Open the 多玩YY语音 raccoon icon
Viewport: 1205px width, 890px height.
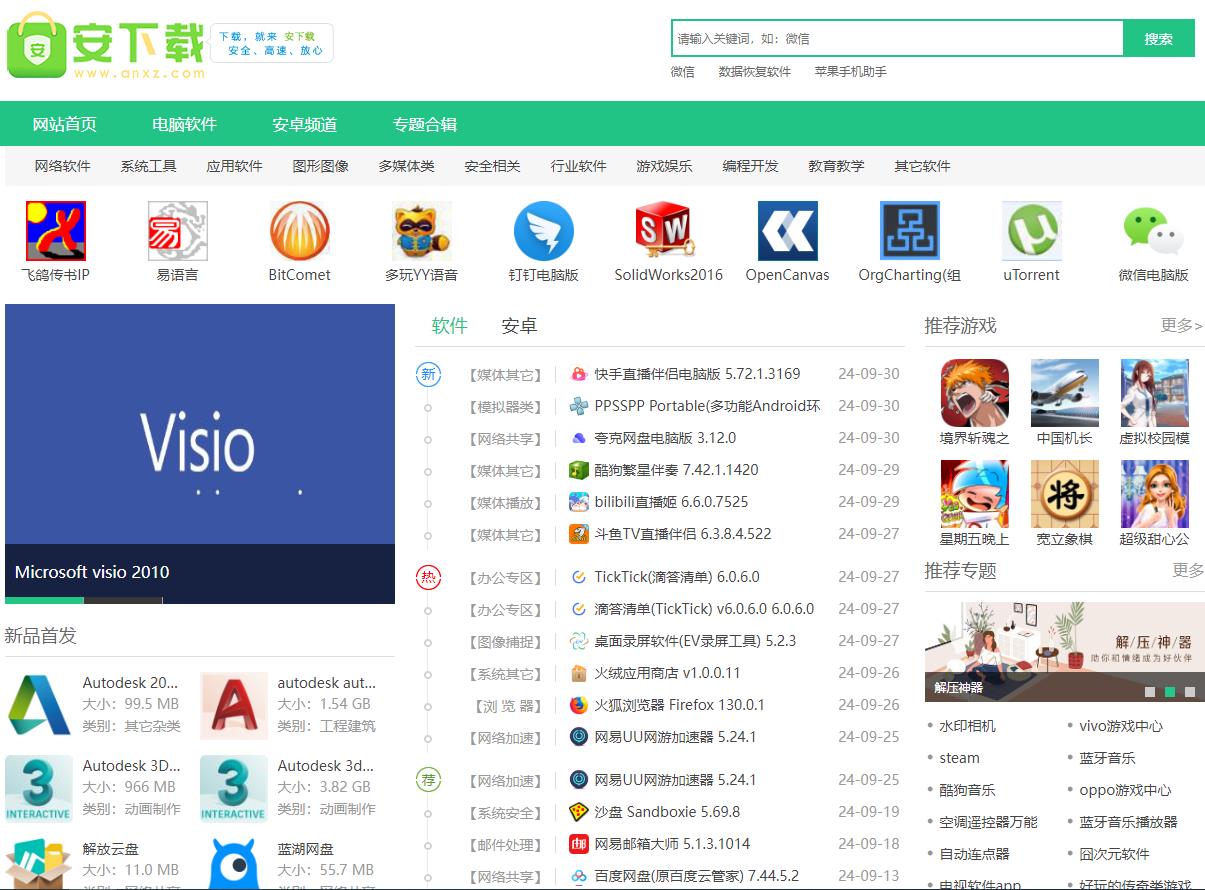422,231
